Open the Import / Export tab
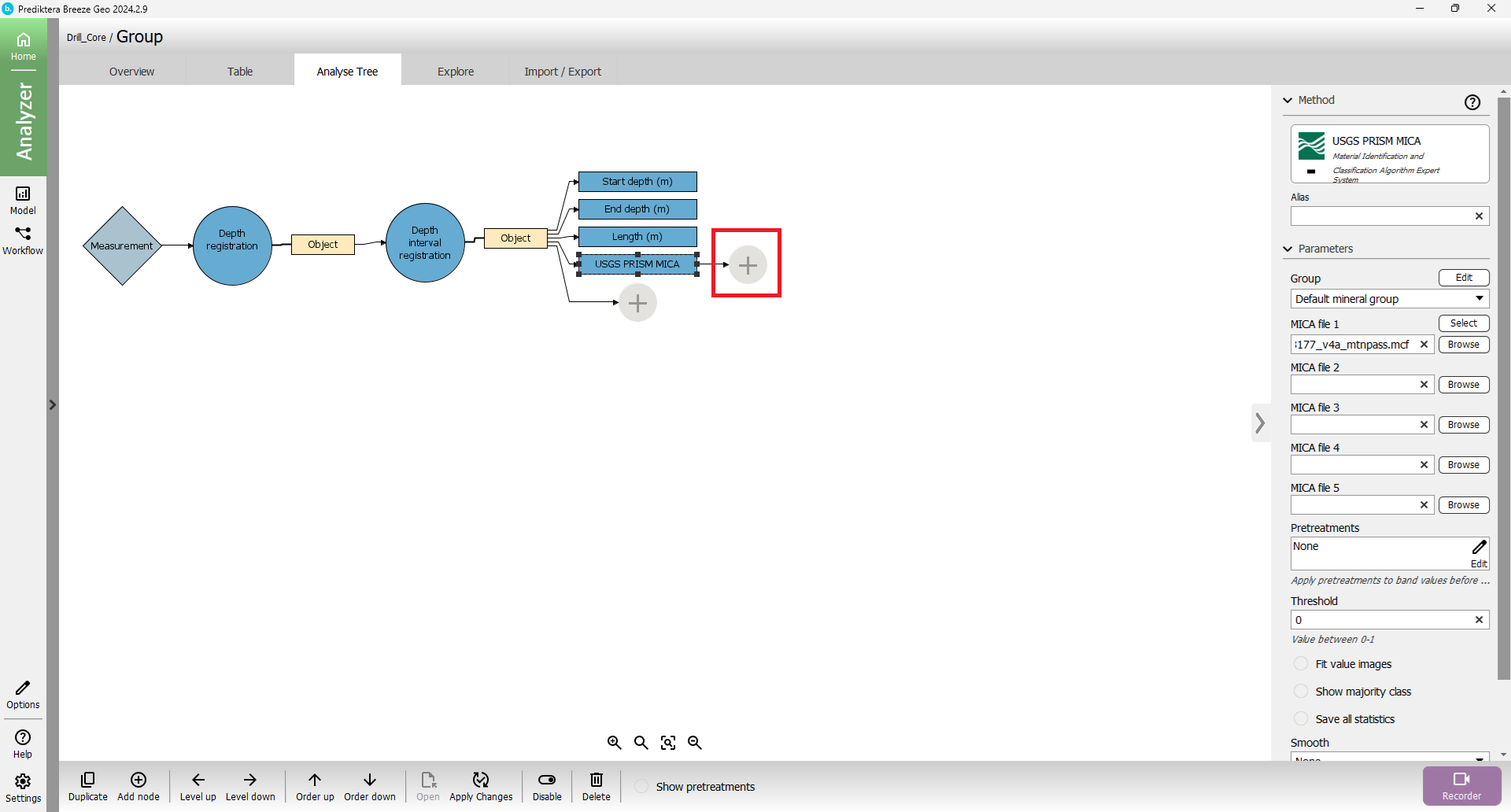This screenshot has width=1511, height=812. (x=563, y=72)
